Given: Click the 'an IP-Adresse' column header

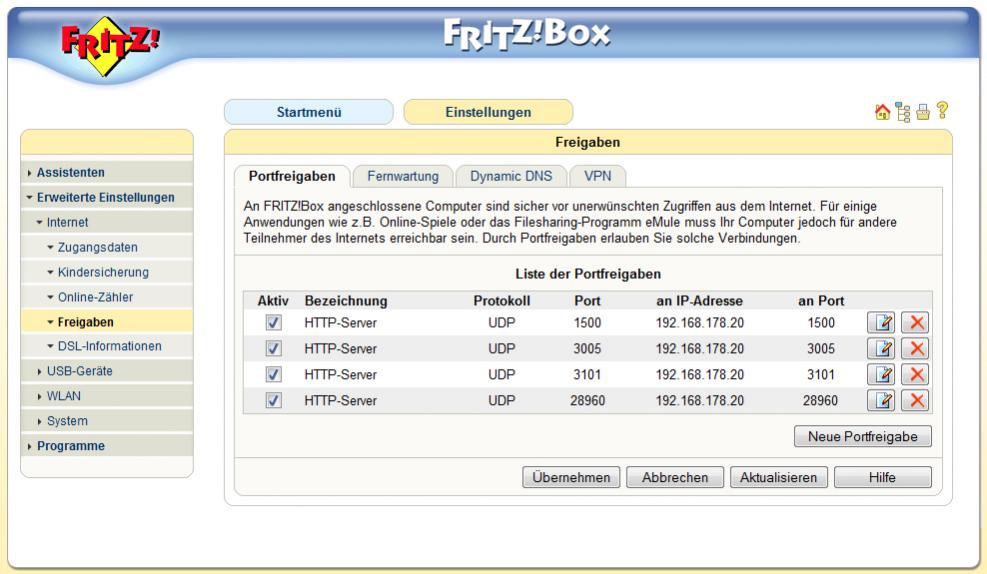Looking at the screenshot, I should pyautogui.click(x=699, y=301).
